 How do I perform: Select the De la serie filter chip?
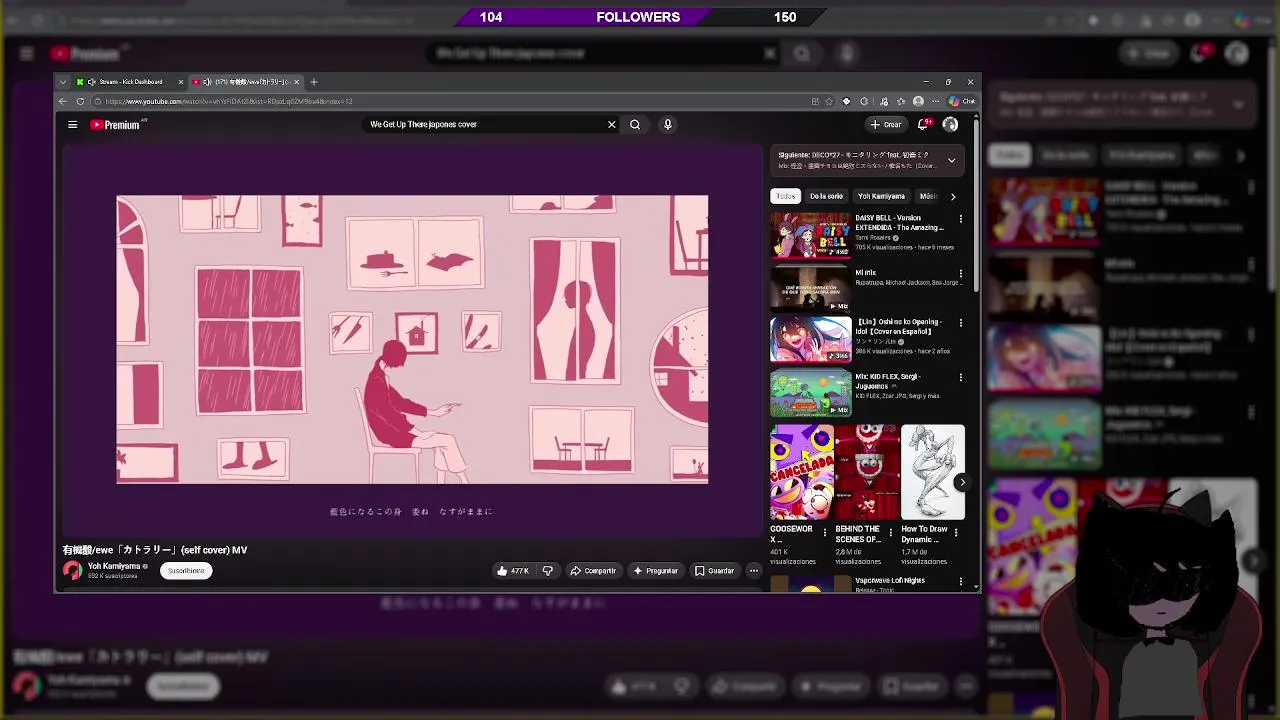[826, 196]
